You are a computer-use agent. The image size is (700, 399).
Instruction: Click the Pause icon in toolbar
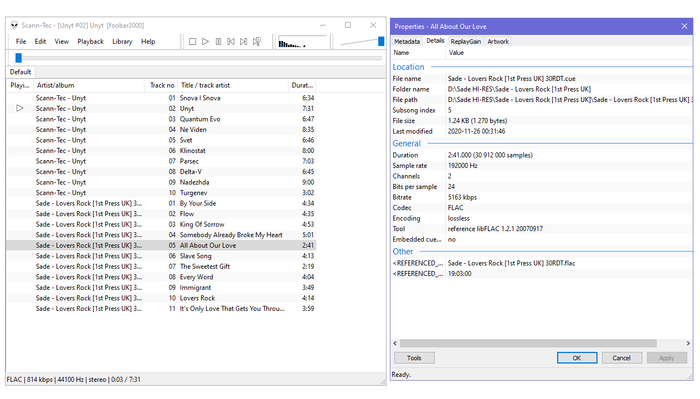pos(218,42)
